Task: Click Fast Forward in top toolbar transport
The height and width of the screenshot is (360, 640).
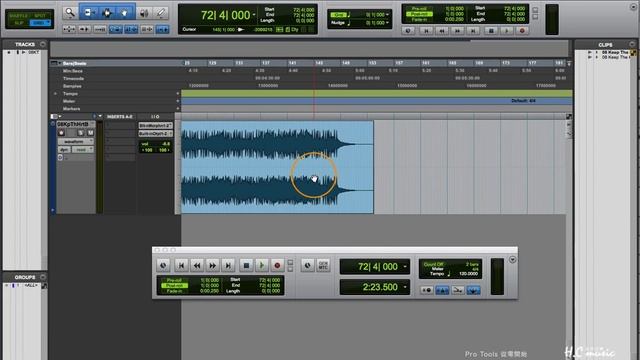Action: (457, 31)
